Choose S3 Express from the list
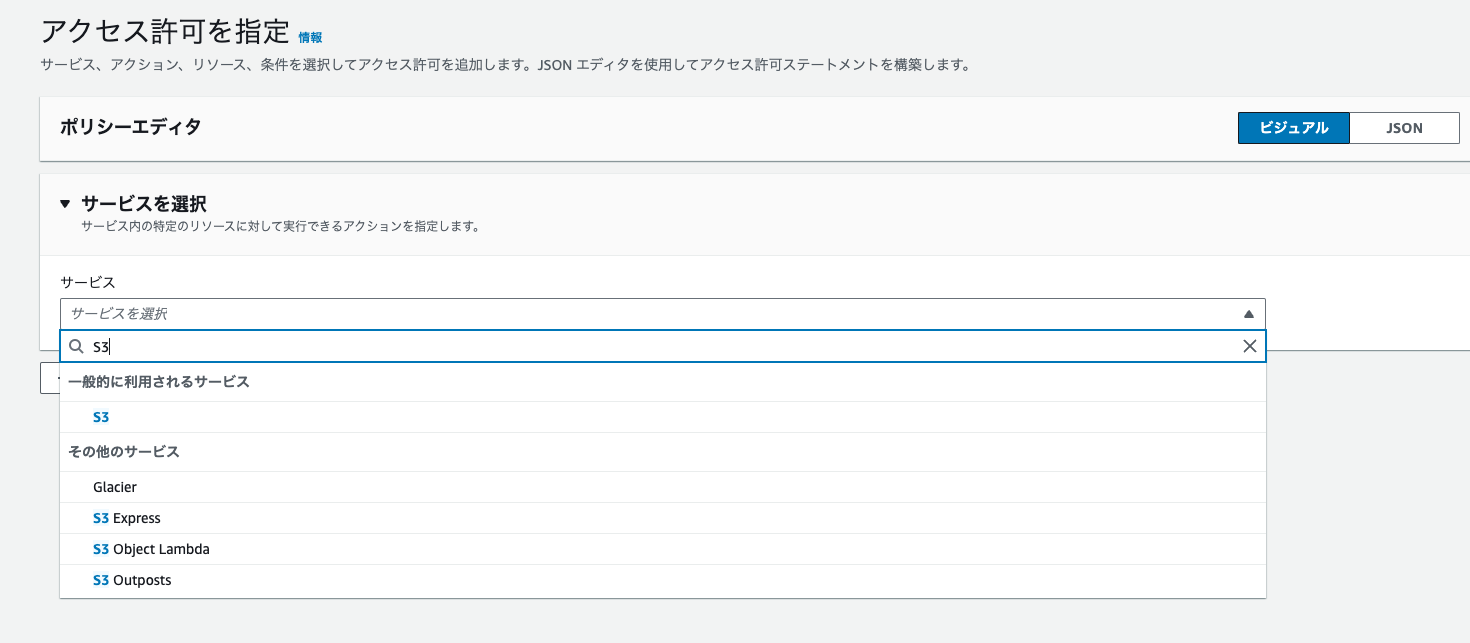1470x643 pixels. (x=127, y=518)
